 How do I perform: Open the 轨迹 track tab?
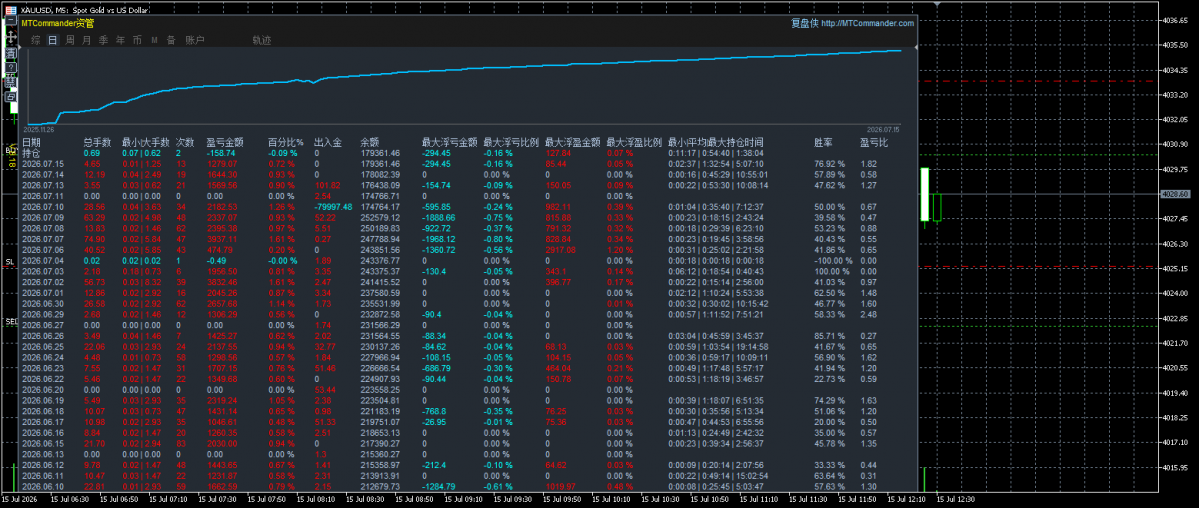(262, 40)
